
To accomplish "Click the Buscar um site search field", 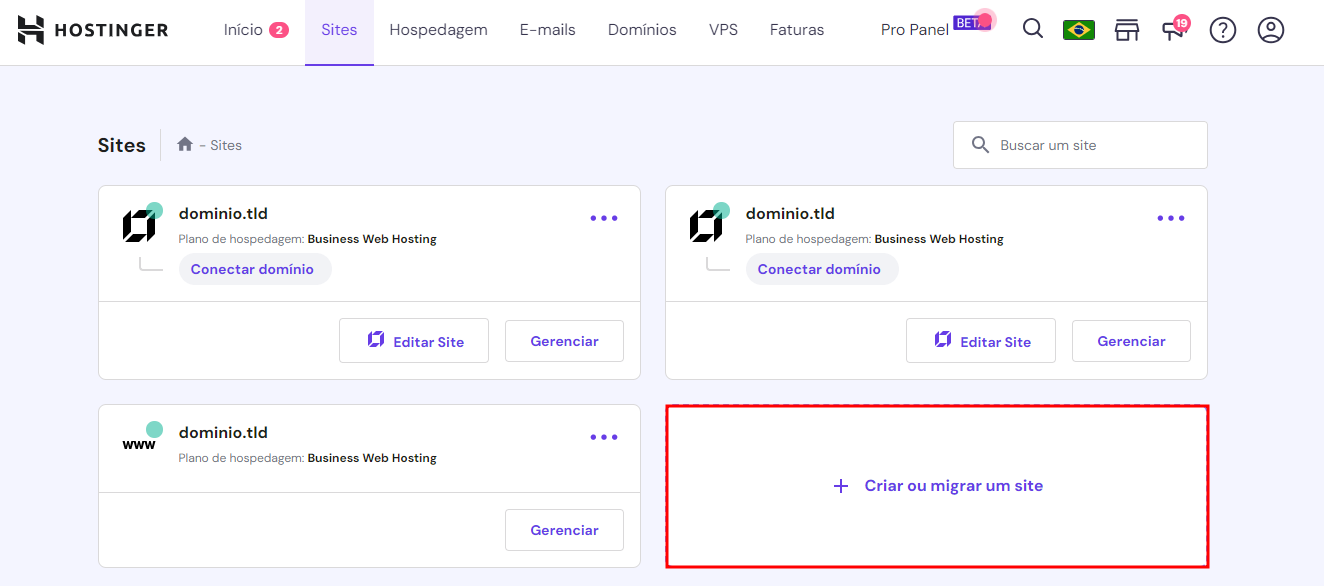I will pos(1080,144).
